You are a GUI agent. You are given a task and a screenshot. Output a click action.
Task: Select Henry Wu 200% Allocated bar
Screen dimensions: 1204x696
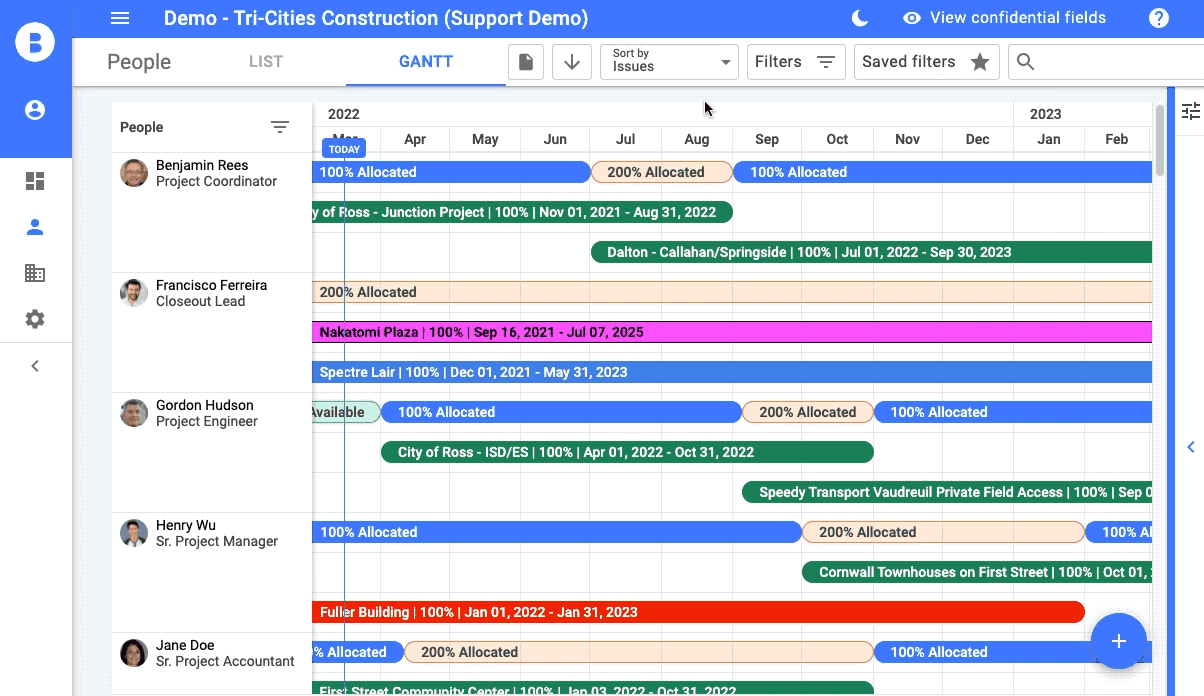943,532
